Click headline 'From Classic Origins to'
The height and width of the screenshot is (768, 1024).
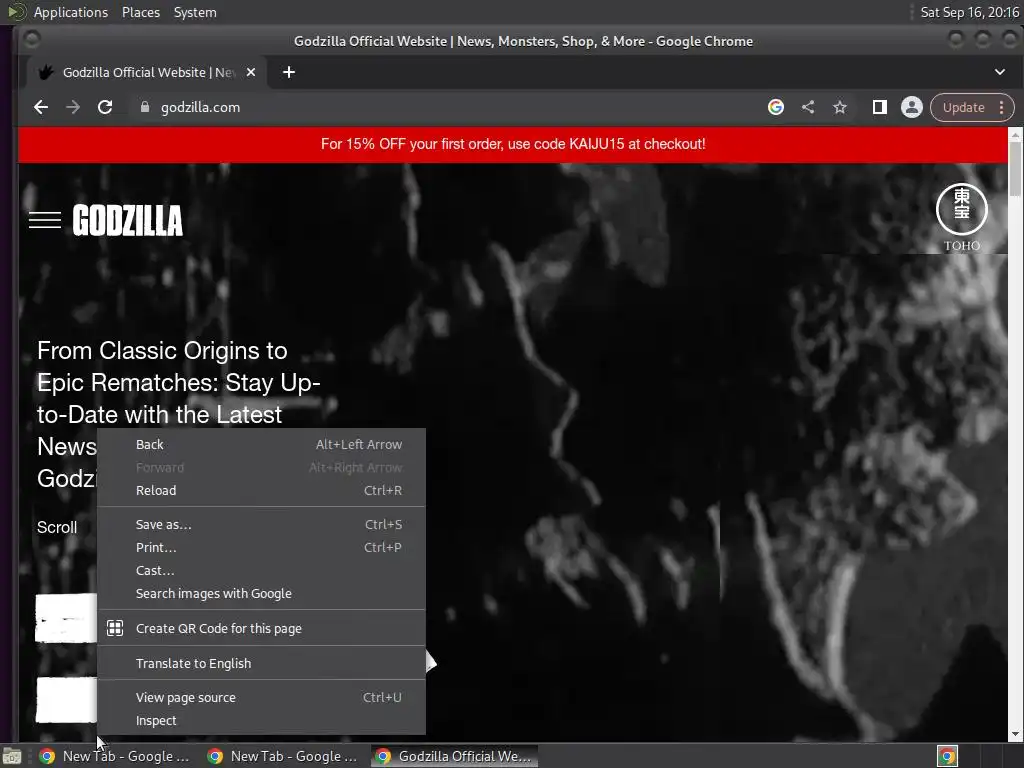click(x=162, y=351)
